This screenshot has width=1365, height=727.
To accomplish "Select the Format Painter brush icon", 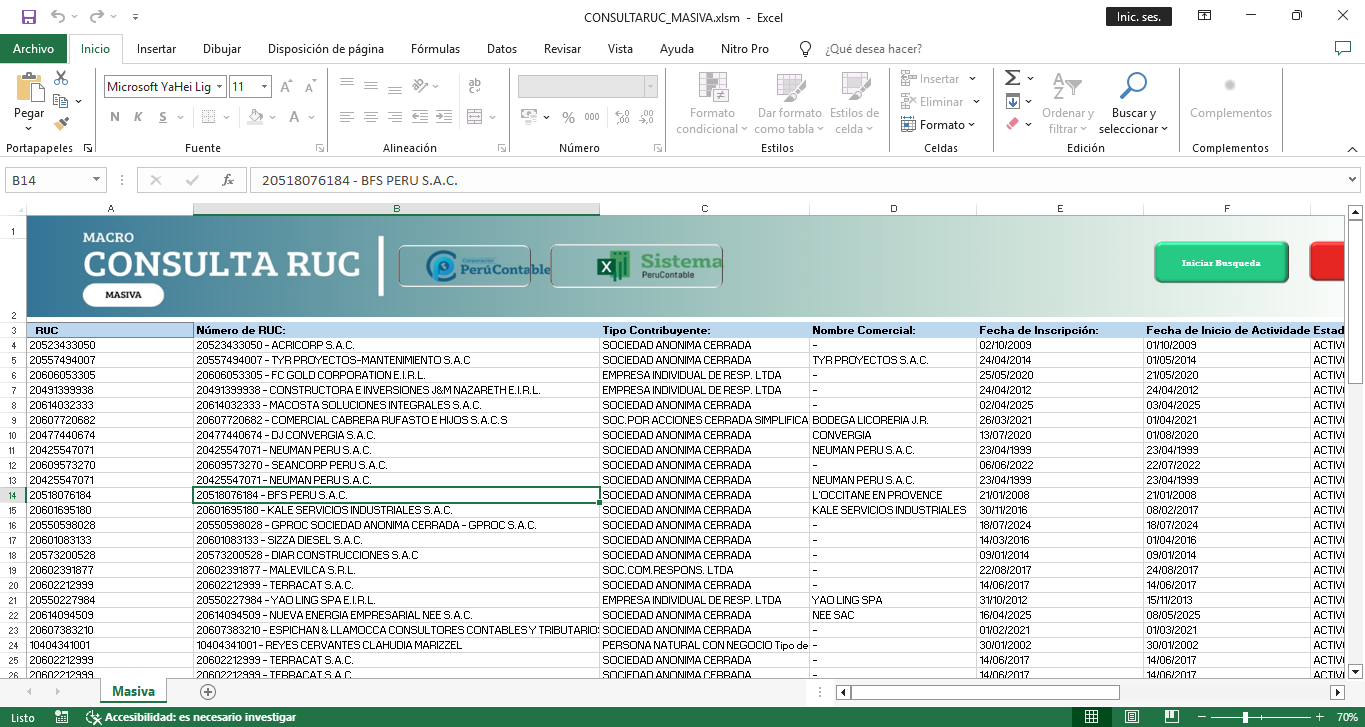I will [61, 124].
